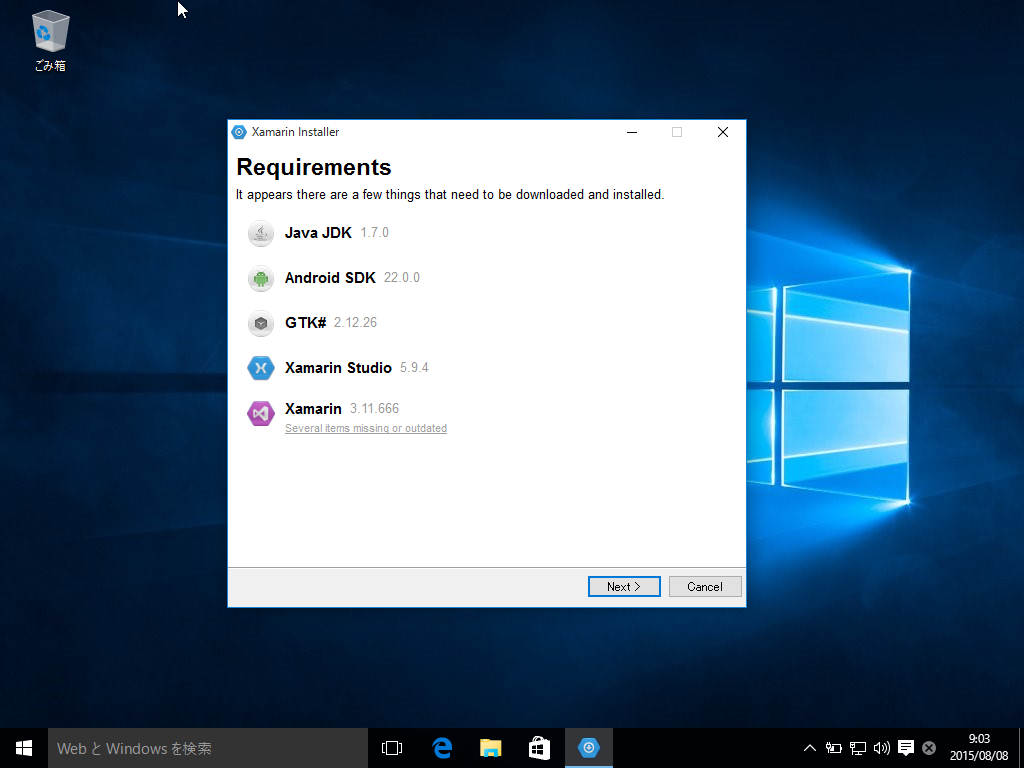The width and height of the screenshot is (1024, 768).
Task: Click the volume speaker tray icon
Action: [x=881, y=748]
